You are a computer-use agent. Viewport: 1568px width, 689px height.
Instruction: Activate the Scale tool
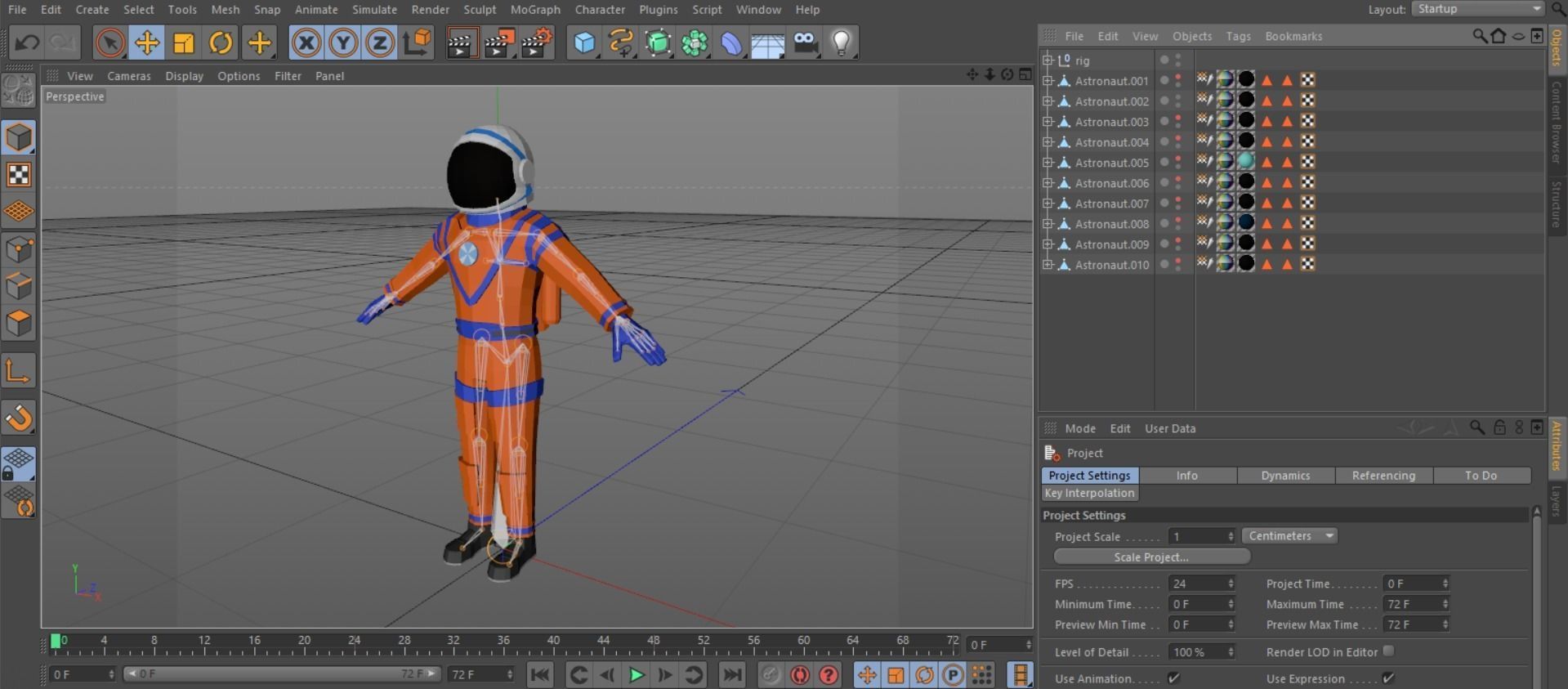[x=184, y=43]
